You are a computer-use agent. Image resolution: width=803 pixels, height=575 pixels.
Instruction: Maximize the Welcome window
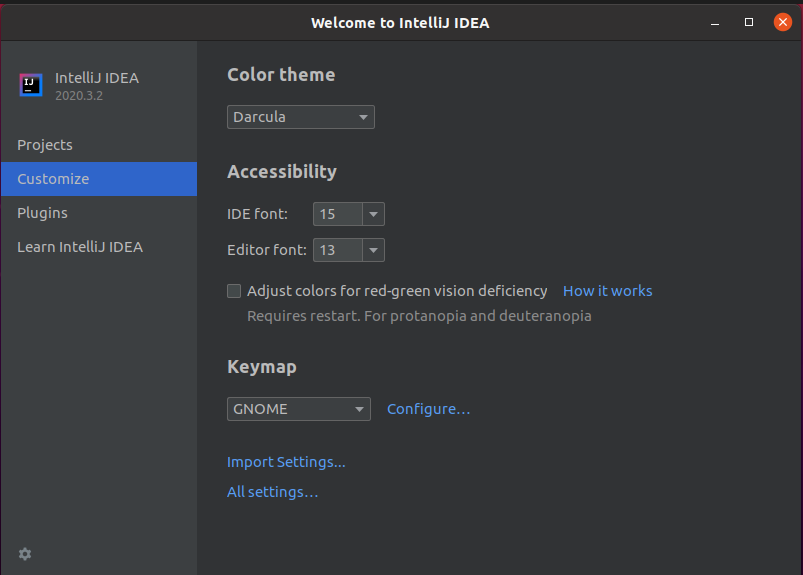(x=749, y=22)
